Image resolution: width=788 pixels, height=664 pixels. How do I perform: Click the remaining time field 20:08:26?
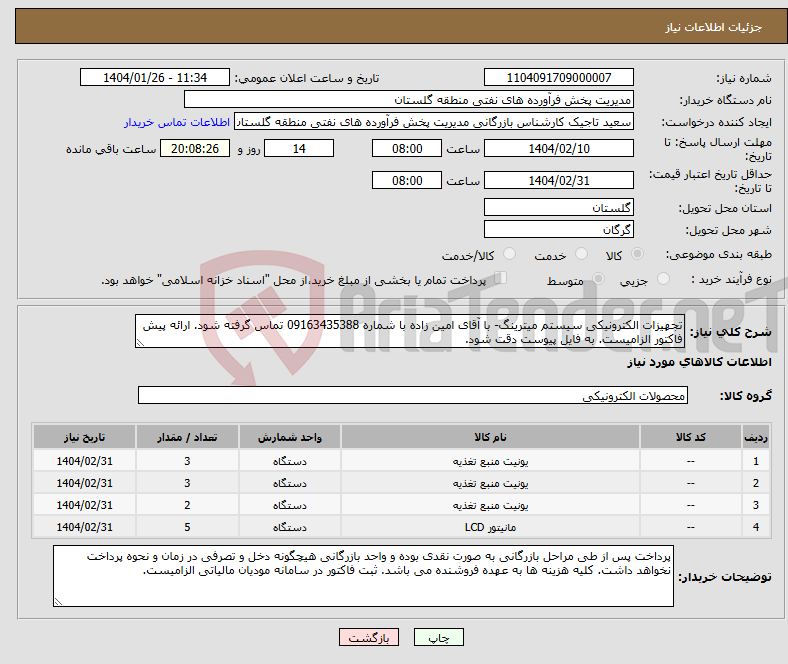pos(195,148)
